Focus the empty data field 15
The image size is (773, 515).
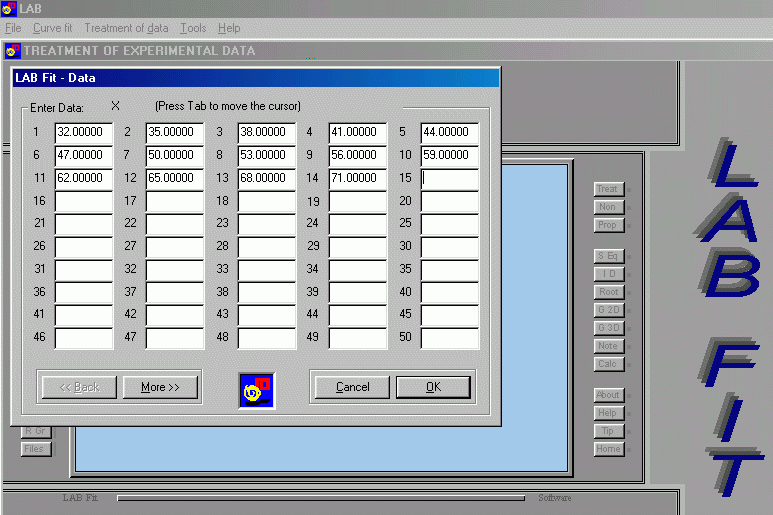click(450, 178)
